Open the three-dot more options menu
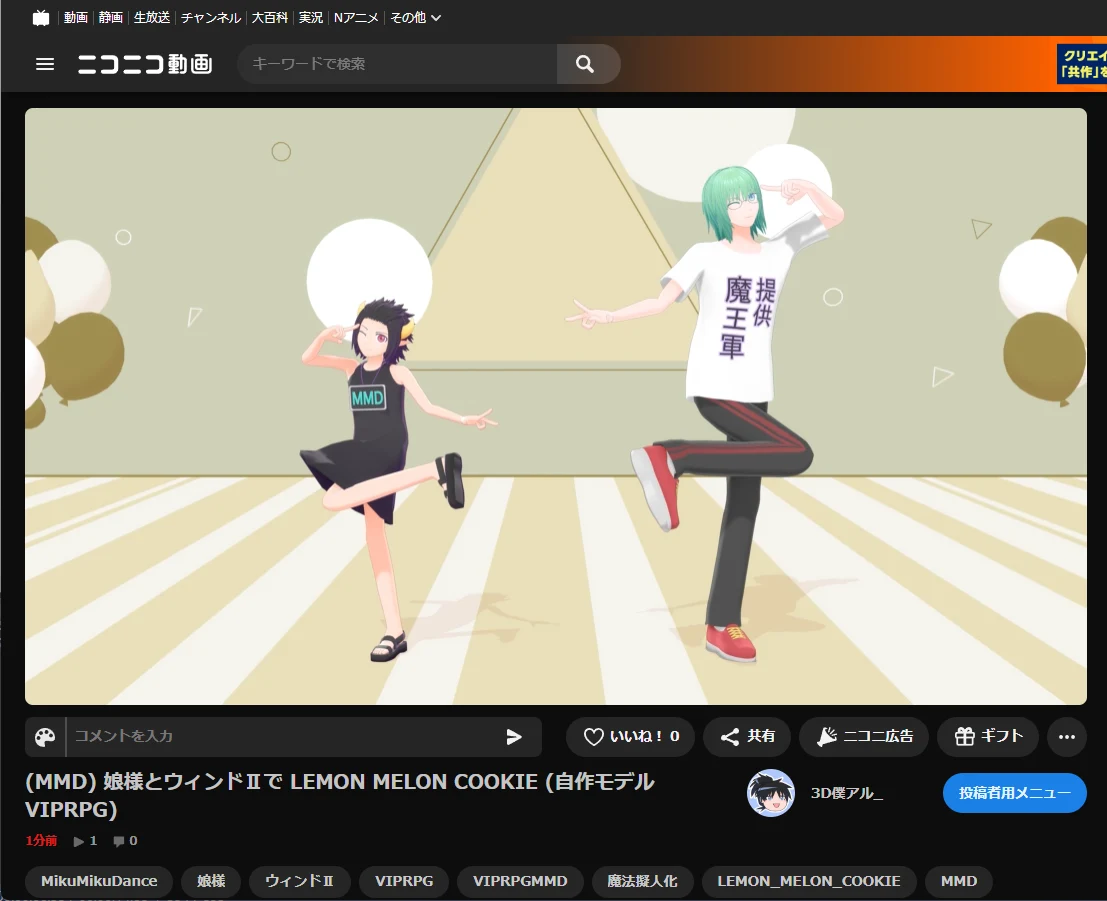1107x901 pixels. (x=1067, y=737)
